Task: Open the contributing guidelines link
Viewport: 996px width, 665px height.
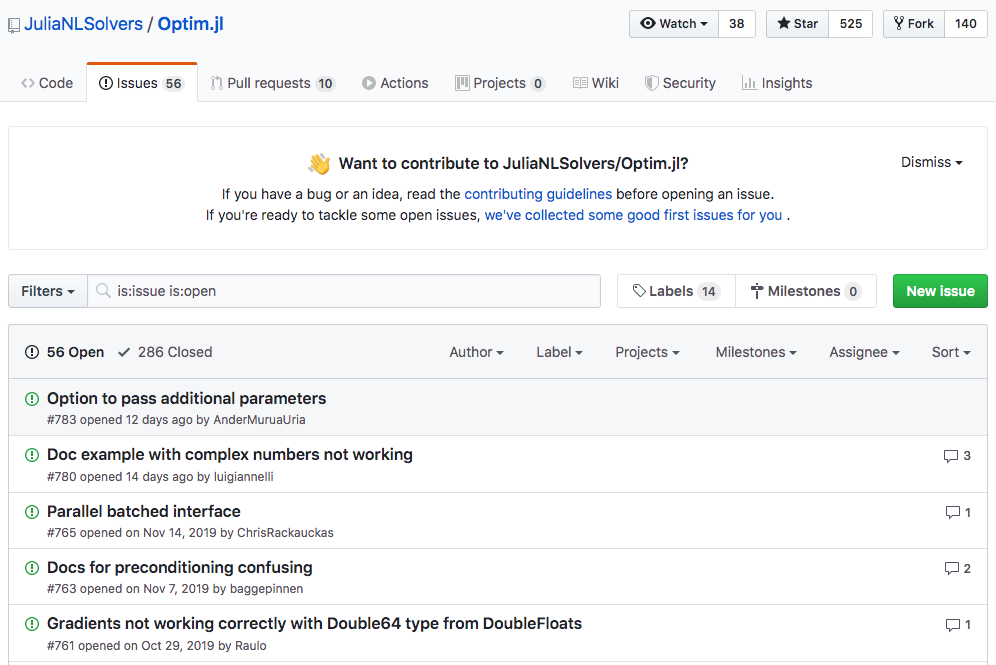Action: [538, 194]
